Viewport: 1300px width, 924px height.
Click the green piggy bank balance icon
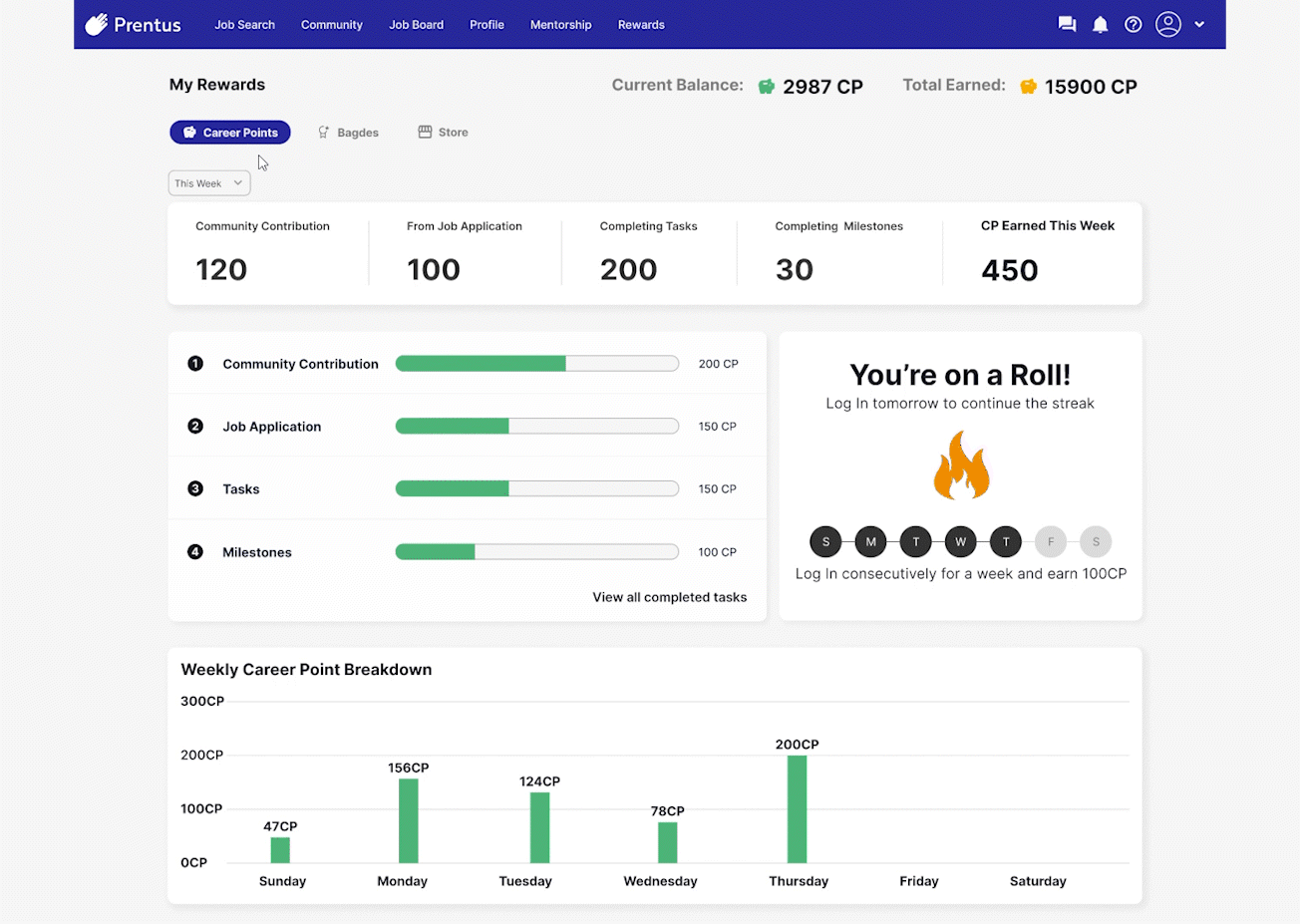click(x=767, y=87)
